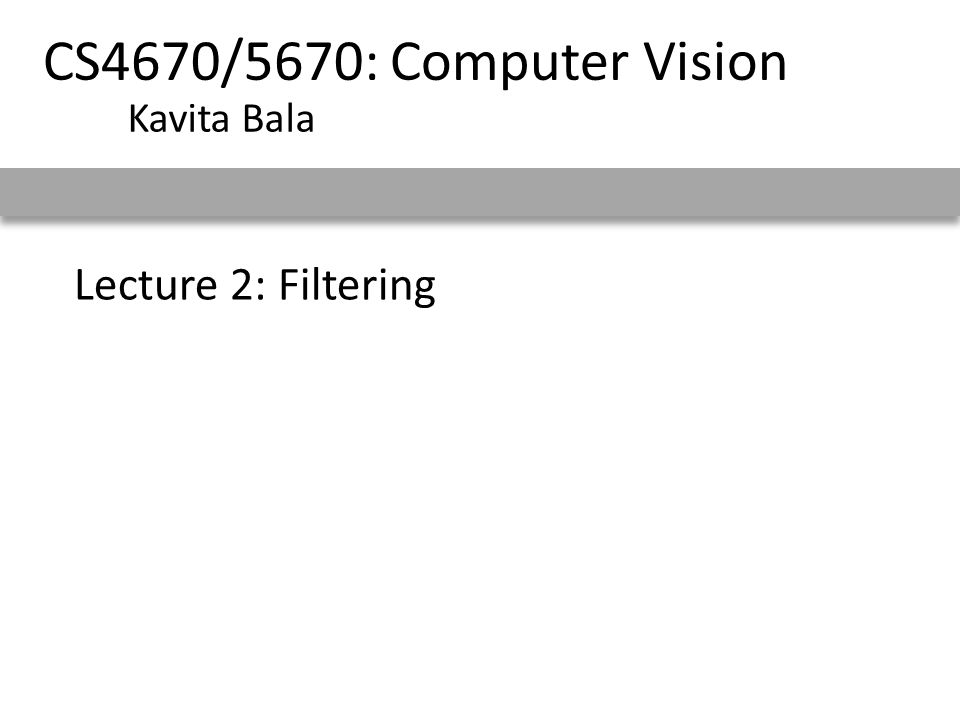Click the letter L in Lecture
This screenshot has width=960, height=720.
[84, 285]
